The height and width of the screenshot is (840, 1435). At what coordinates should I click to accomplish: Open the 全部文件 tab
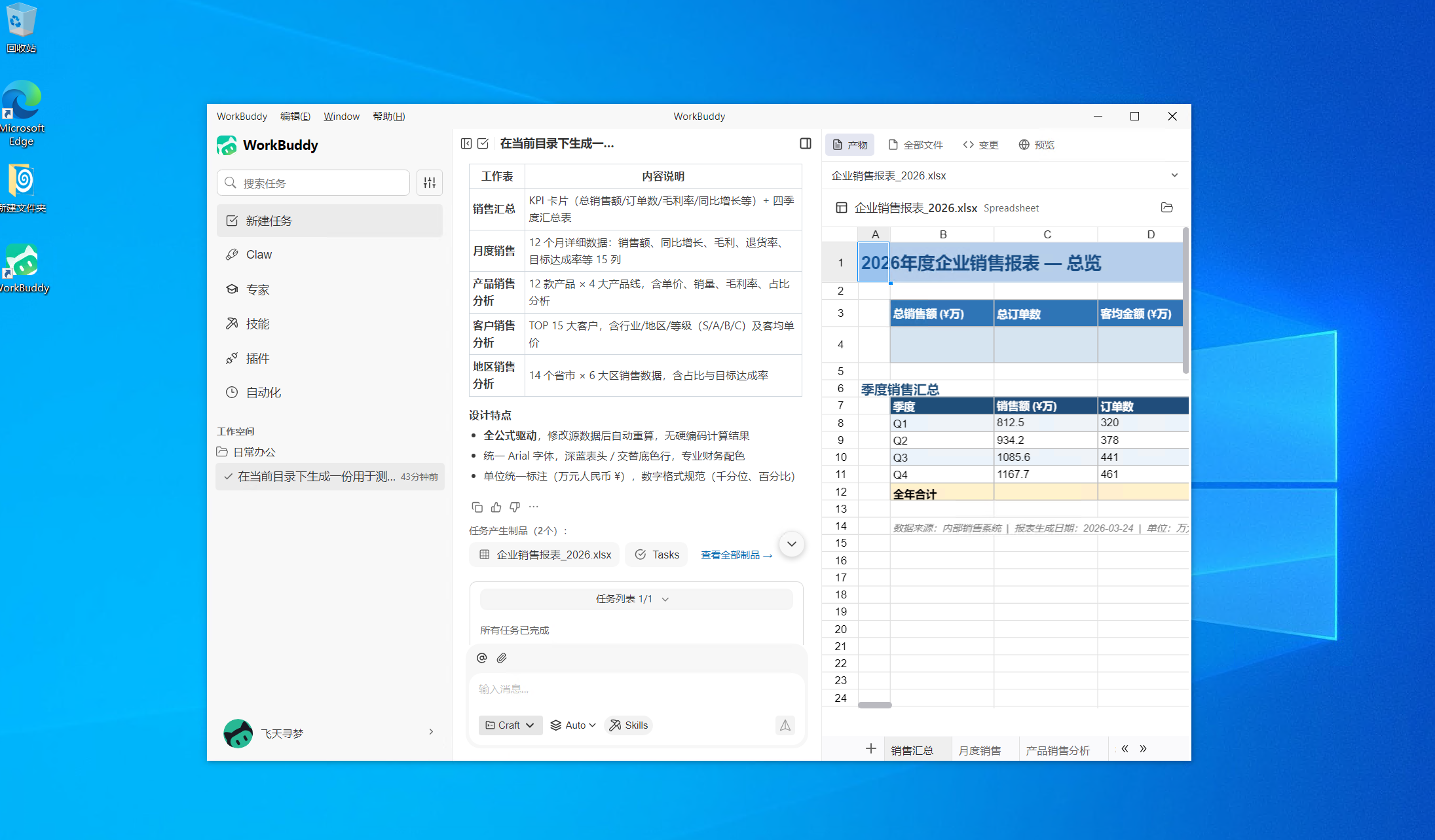click(x=916, y=145)
